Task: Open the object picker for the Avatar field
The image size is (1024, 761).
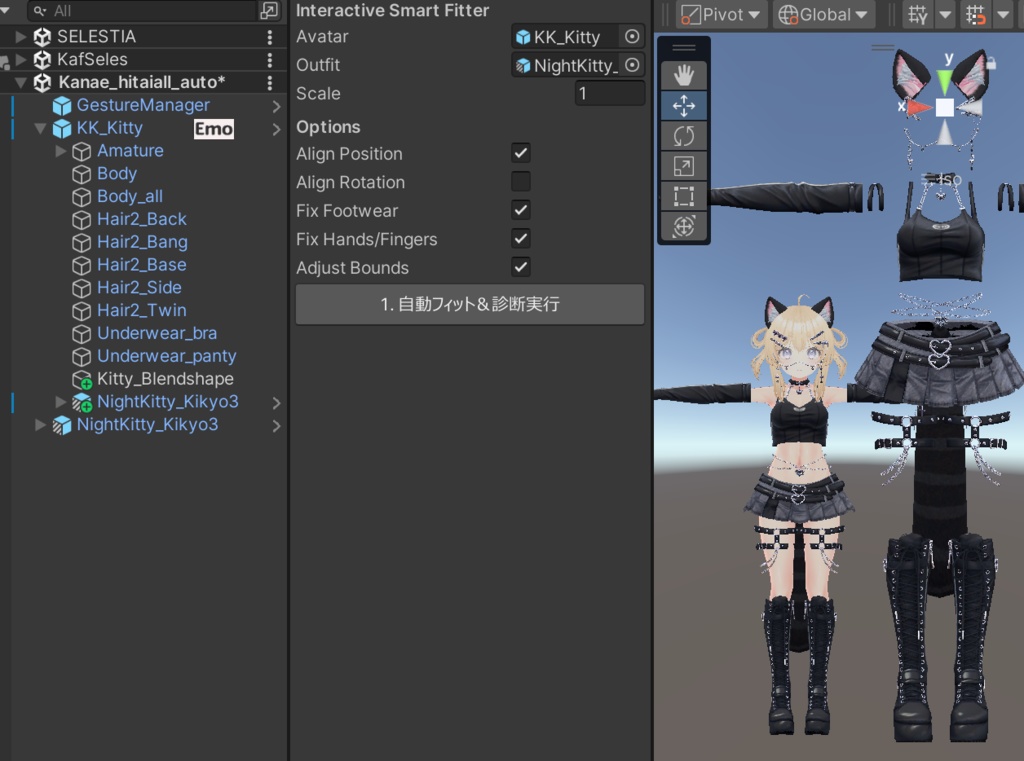Action: (x=631, y=36)
